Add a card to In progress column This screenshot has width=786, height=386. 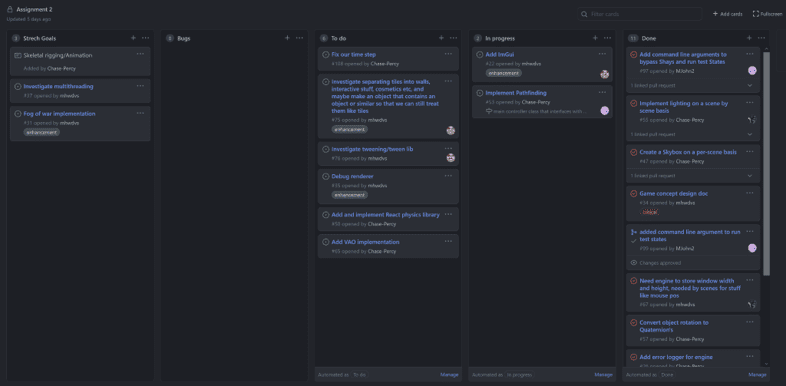(595, 38)
